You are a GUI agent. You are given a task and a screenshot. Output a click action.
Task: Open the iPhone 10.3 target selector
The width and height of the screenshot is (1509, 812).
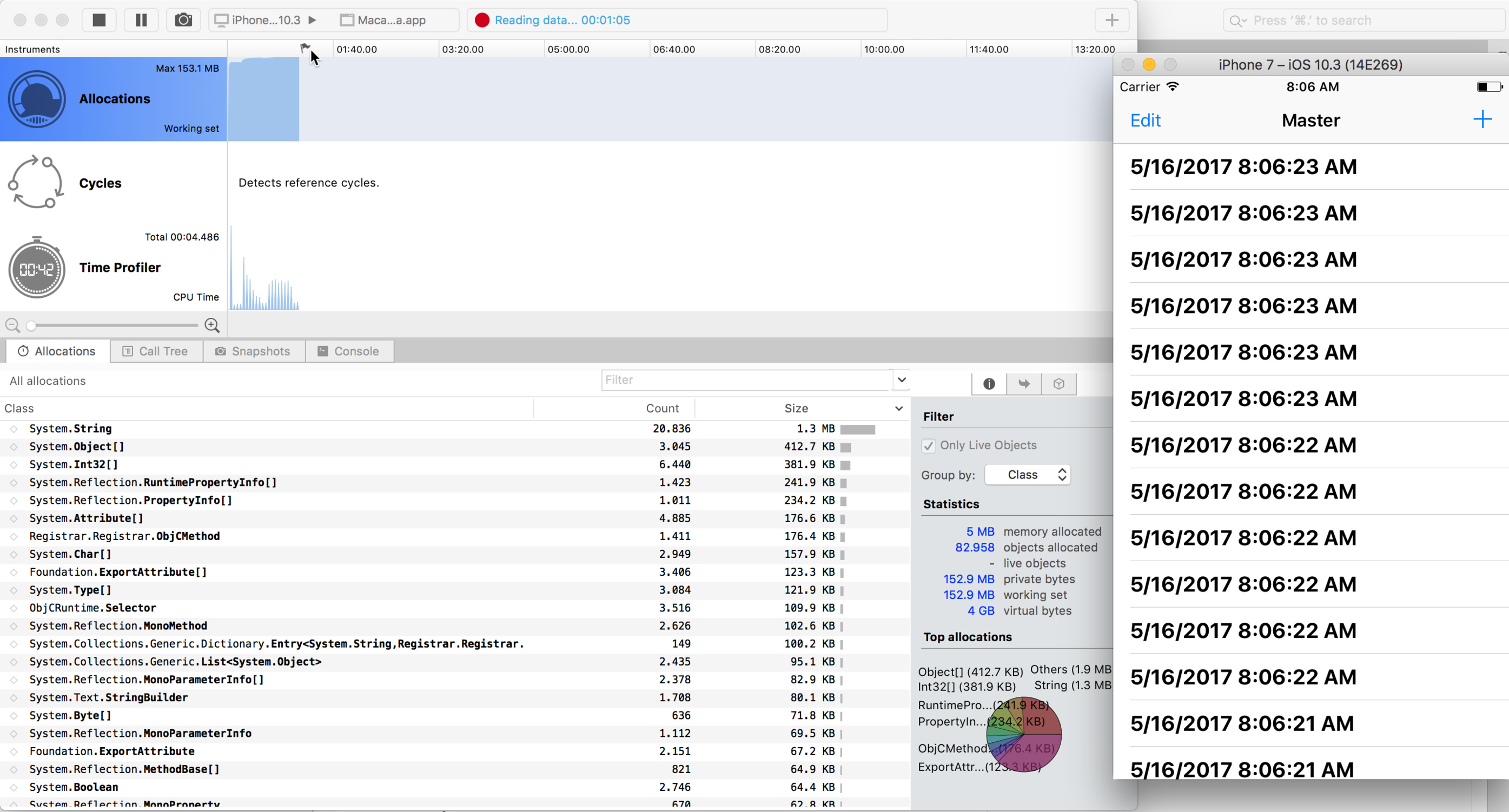pos(266,20)
